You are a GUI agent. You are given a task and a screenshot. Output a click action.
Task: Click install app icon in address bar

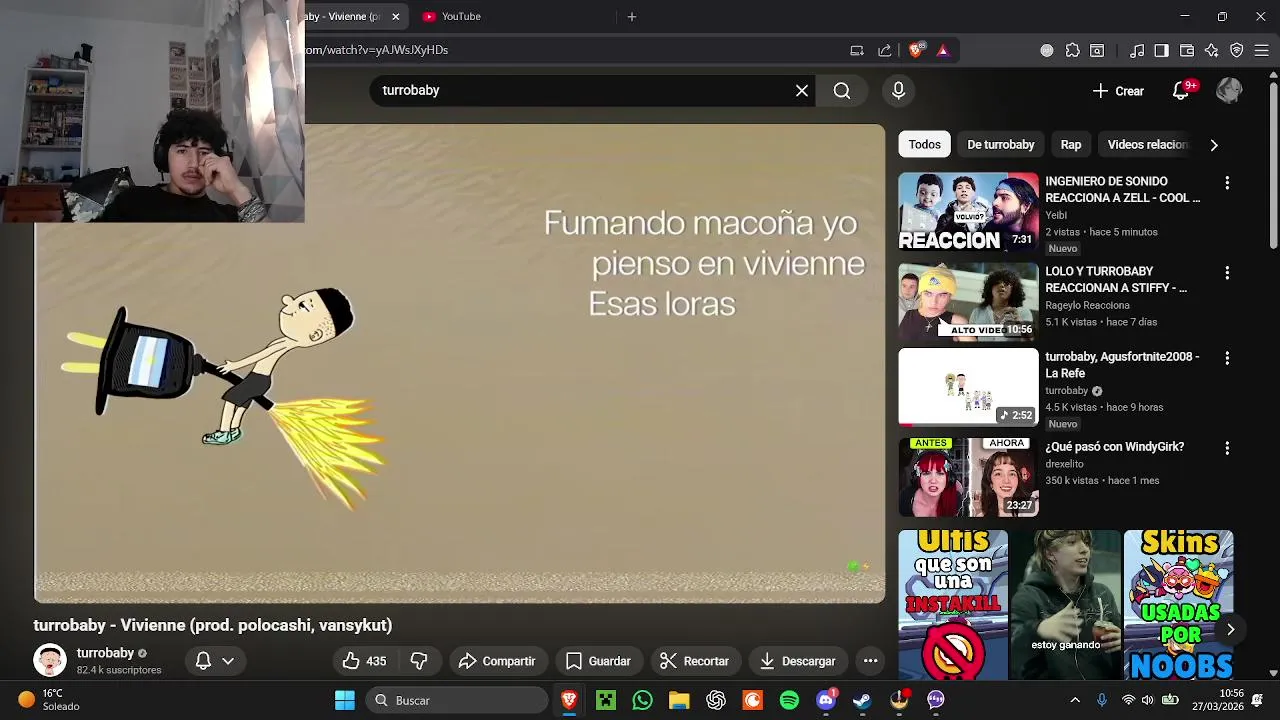click(x=857, y=51)
